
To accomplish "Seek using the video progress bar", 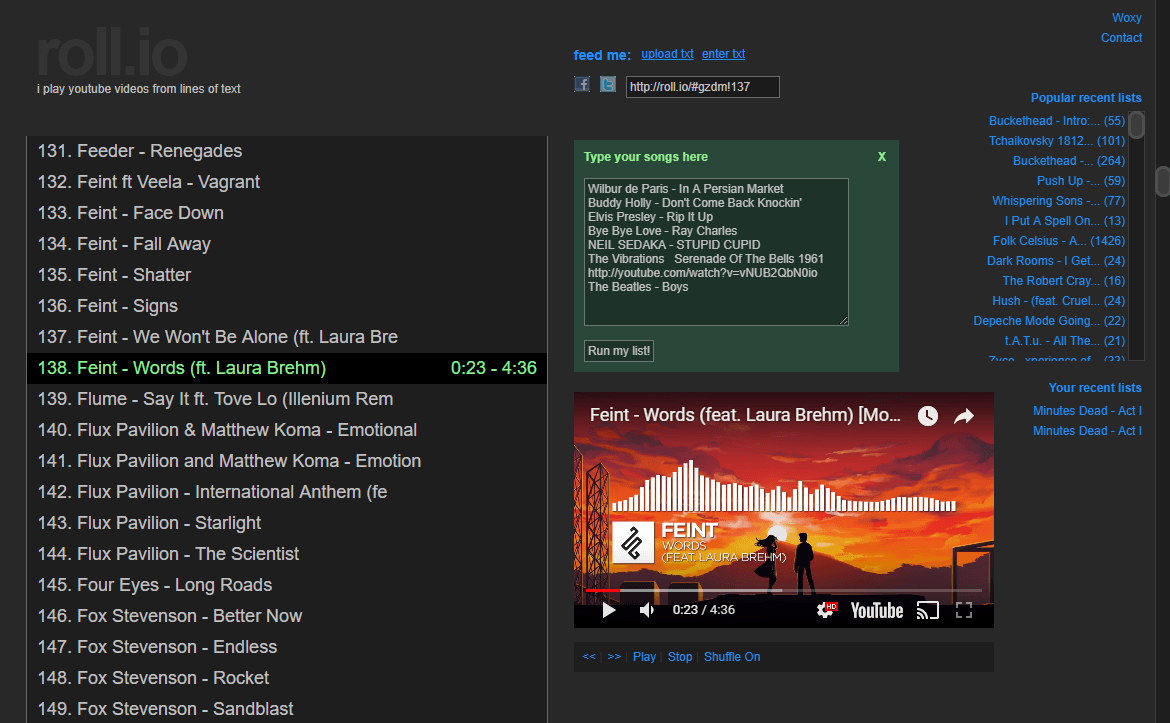I will [x=783, y=590].
